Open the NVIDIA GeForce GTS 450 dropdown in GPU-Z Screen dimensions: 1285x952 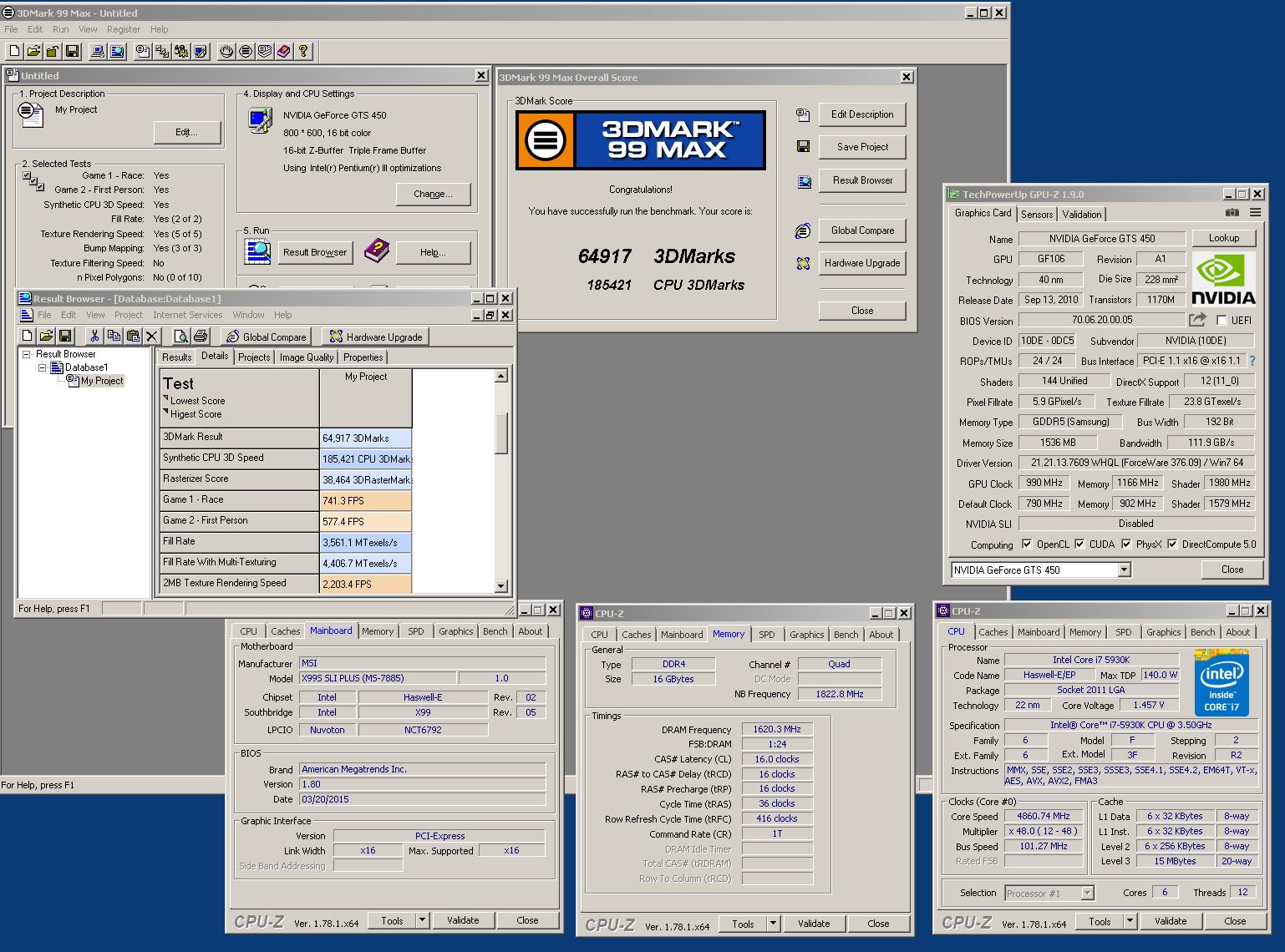pyautogui.click(x=1124, y=570)
